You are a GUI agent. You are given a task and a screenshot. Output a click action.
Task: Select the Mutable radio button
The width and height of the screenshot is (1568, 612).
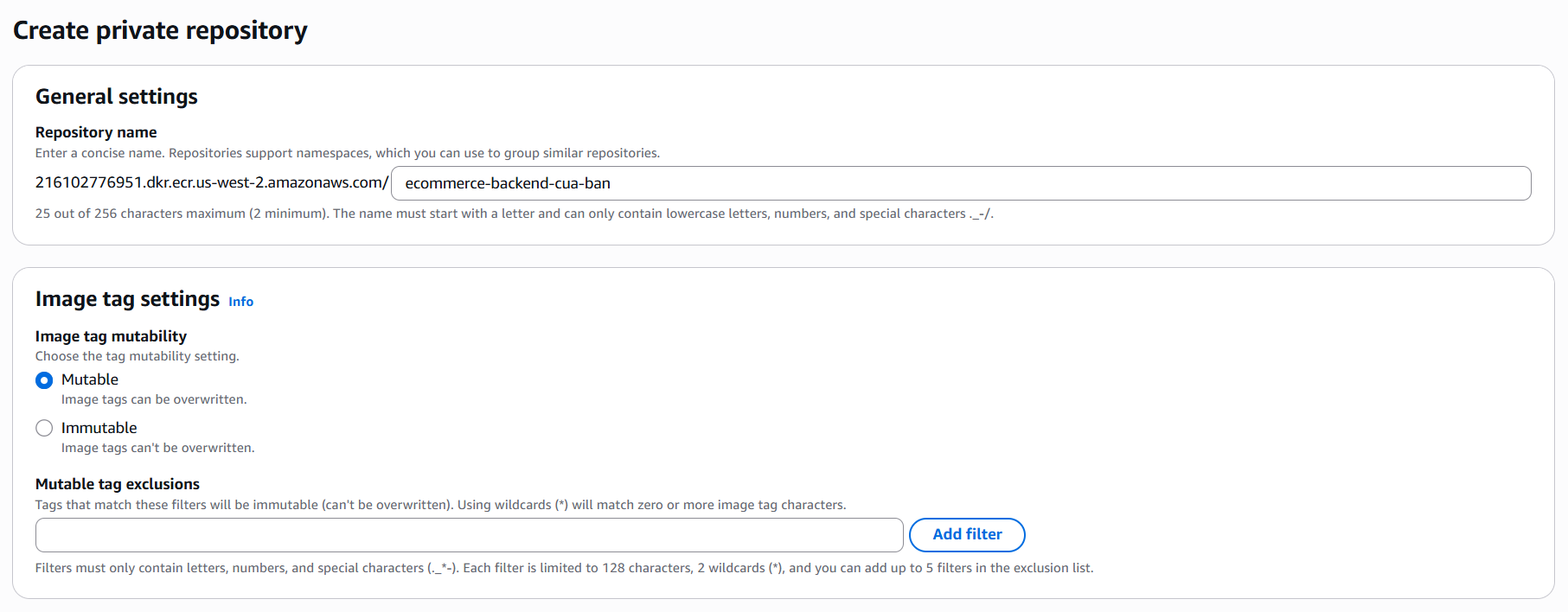click(44, 379)
